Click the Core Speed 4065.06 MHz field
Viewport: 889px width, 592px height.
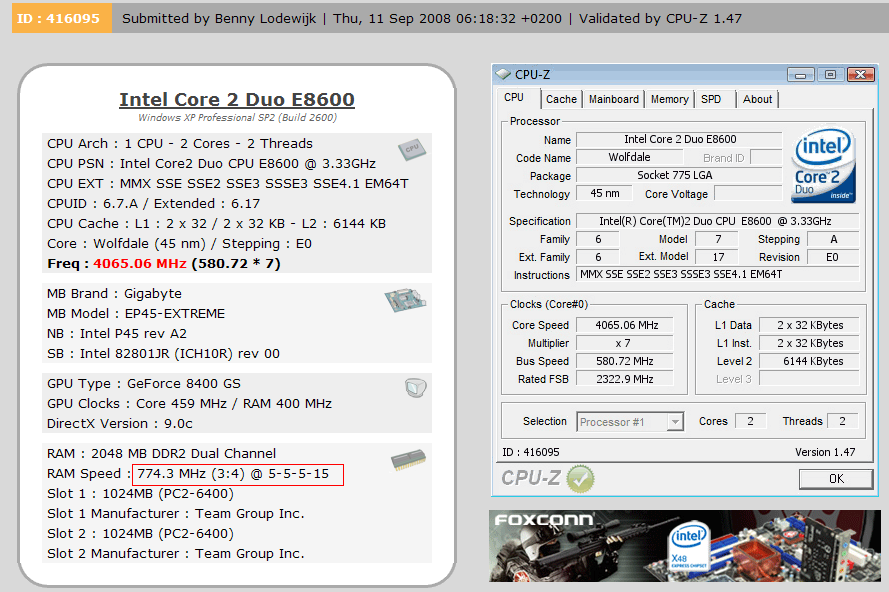point(625,325)
